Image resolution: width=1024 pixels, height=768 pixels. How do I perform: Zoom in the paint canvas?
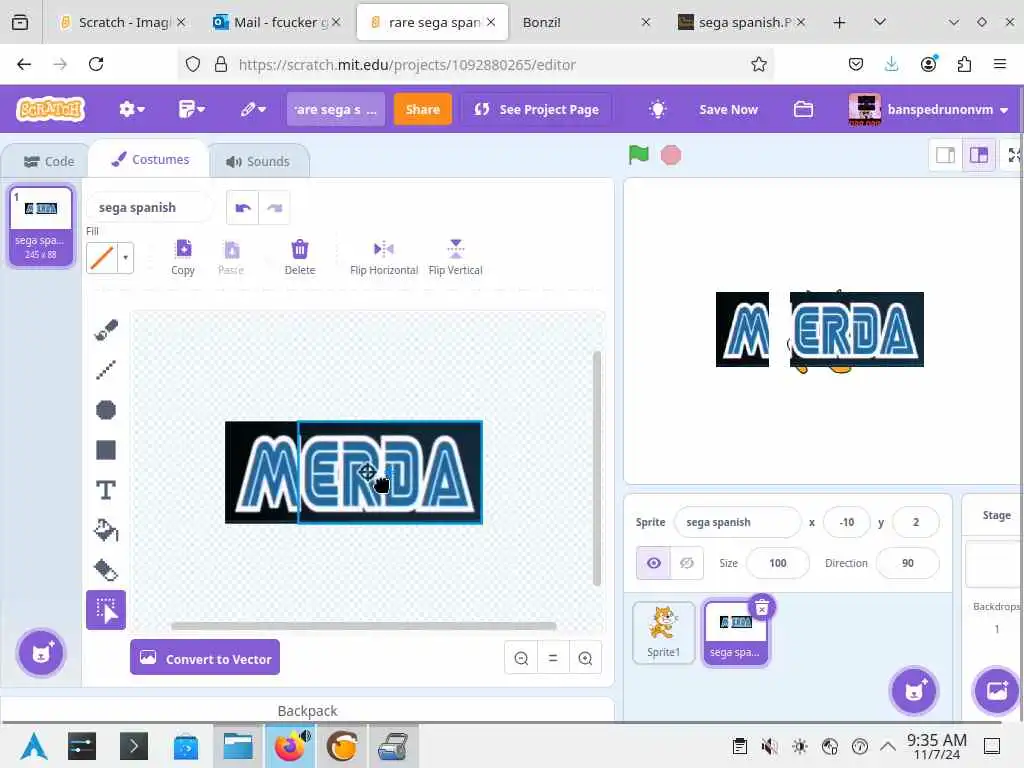pyautogui.click(x=585, y=658)
